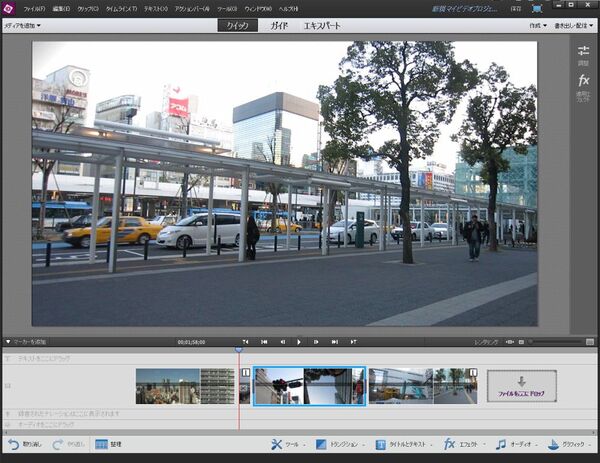The width and height of the screenshot is (600, 463).
Task: Open the ファイル(F) menu
Action: [34, 8]
